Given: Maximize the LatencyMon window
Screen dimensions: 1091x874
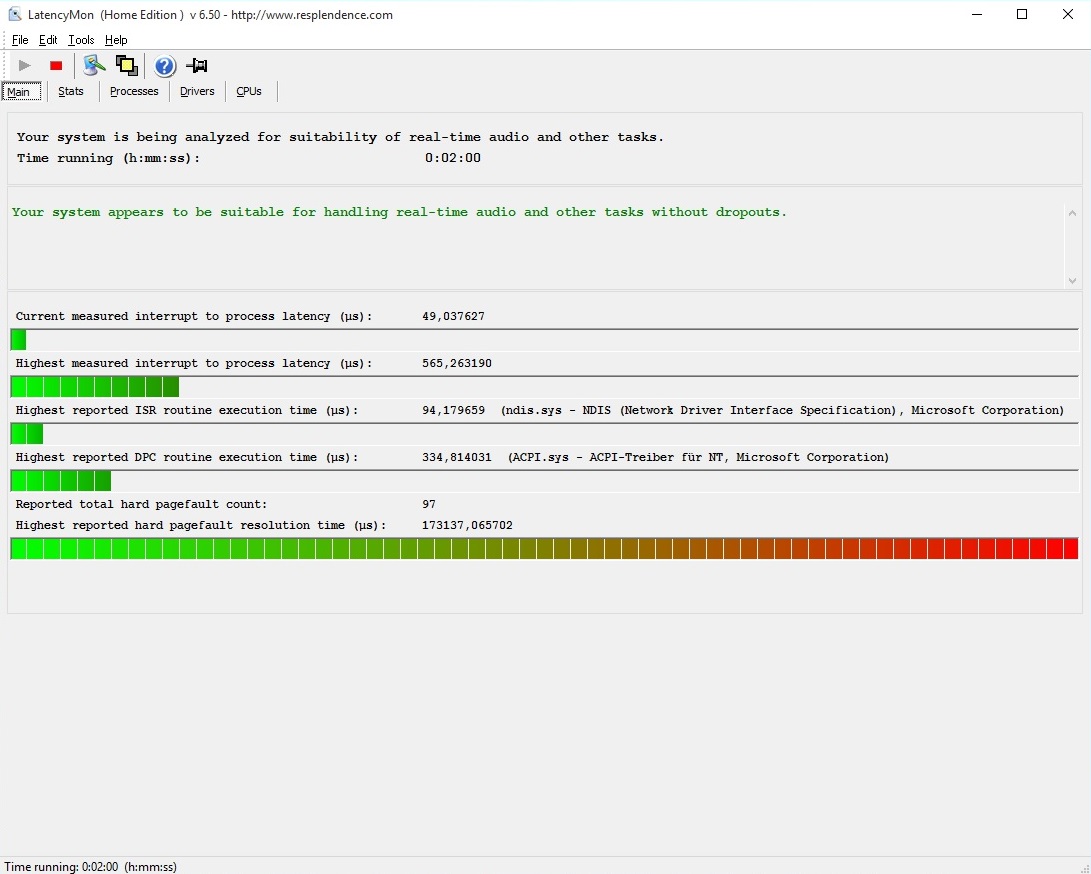Looking at the screenshot, I should pos(1022,15).
